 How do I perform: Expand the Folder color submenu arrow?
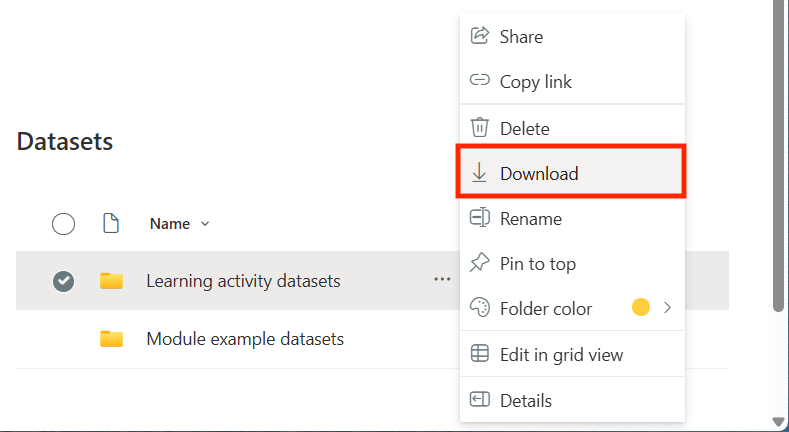point(667,308)
